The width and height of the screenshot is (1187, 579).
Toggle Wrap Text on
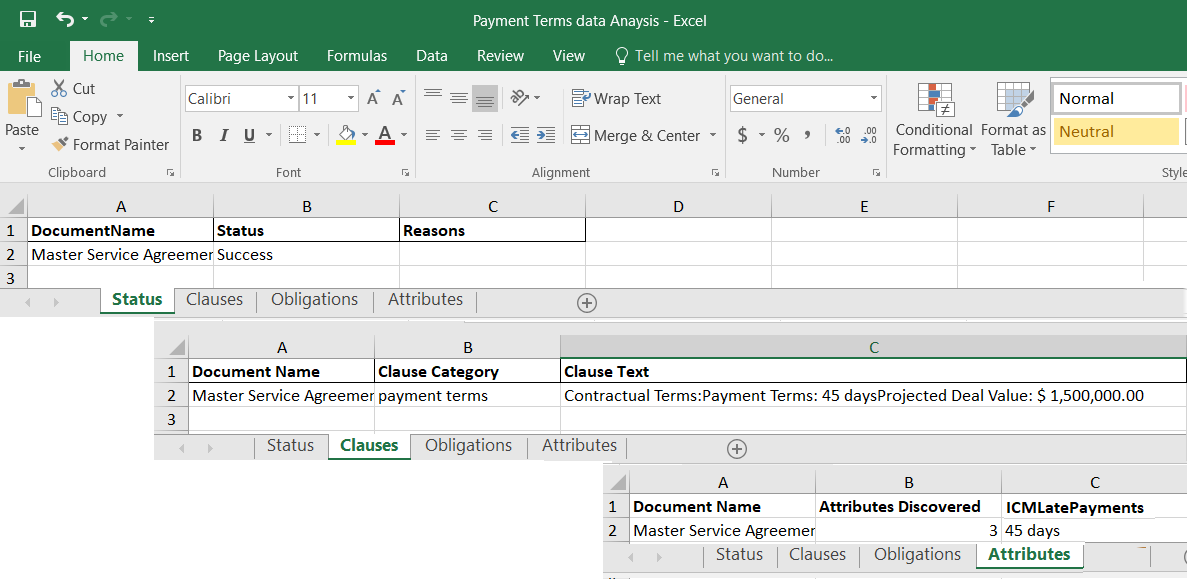click(x=616, y=98)
